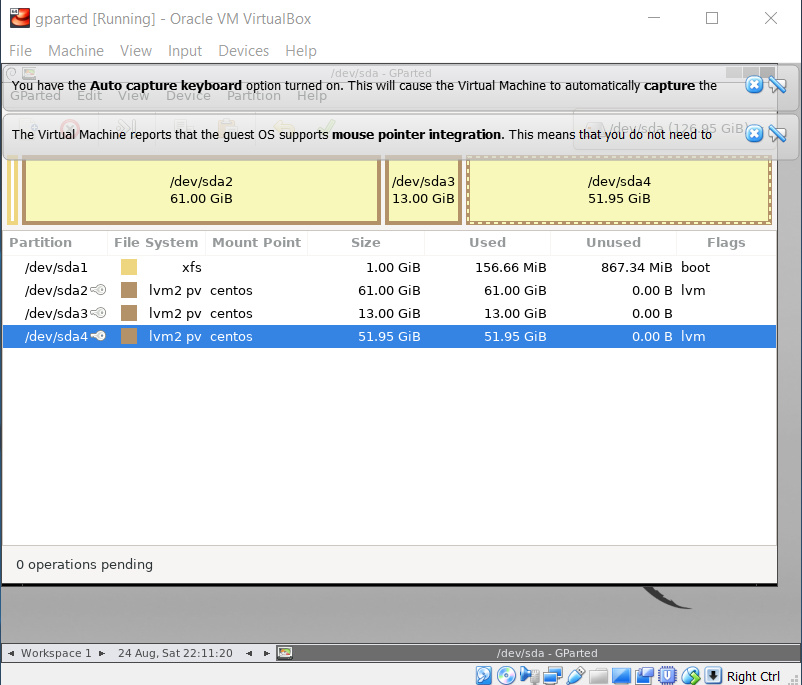
Task: Select the /dev/sda4 partition row
Action: coord(389,337)
